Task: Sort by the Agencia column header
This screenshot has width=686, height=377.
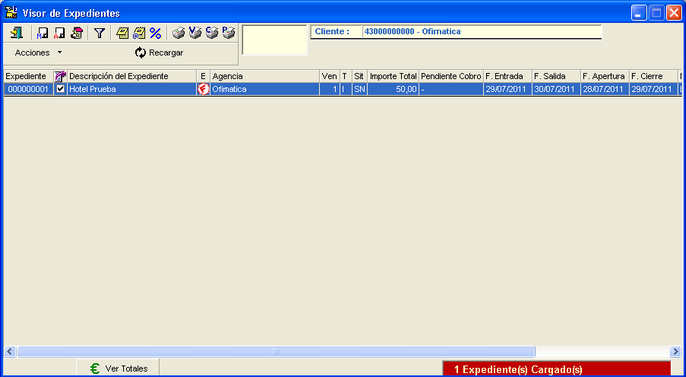Action: [264, 76]
